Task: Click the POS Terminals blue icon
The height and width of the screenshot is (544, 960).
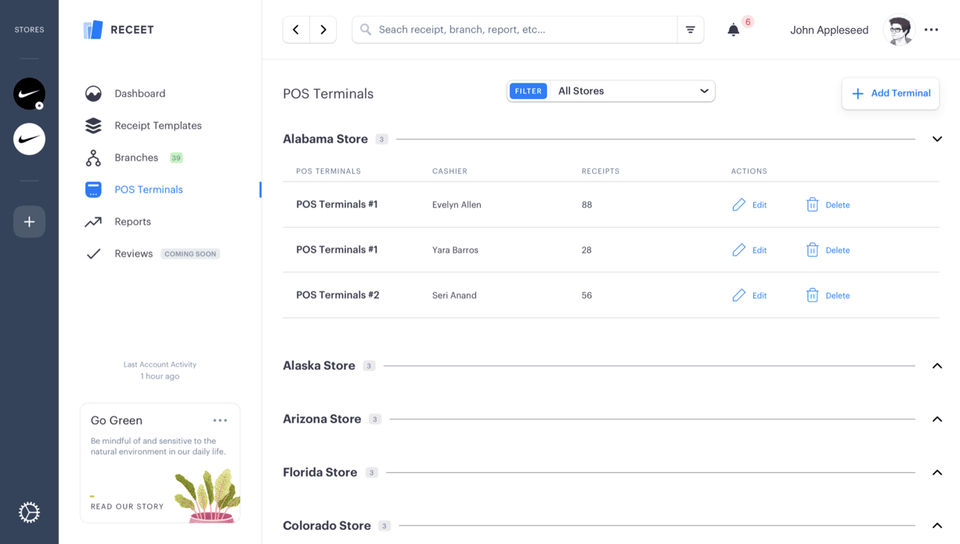Action: [x=93, y=190]
